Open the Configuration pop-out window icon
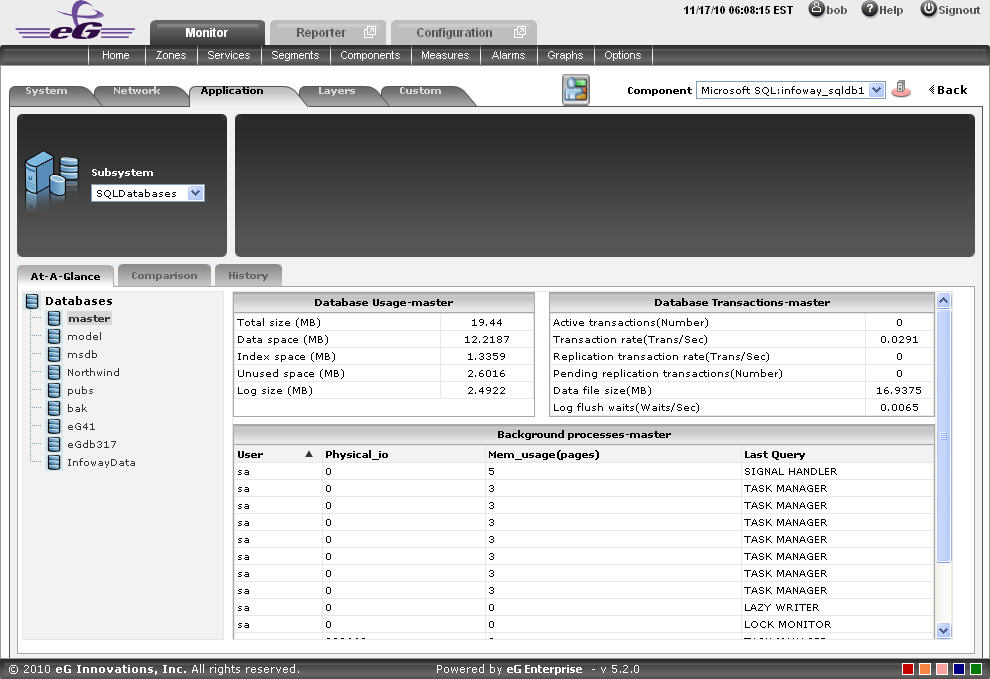Screen dimensions: 990x679 tap(520, 32)
